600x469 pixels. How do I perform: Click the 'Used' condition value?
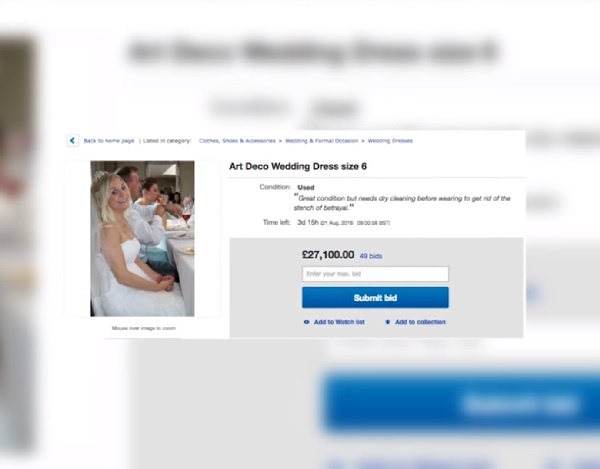pyautogui.click(x=306, y=187)
